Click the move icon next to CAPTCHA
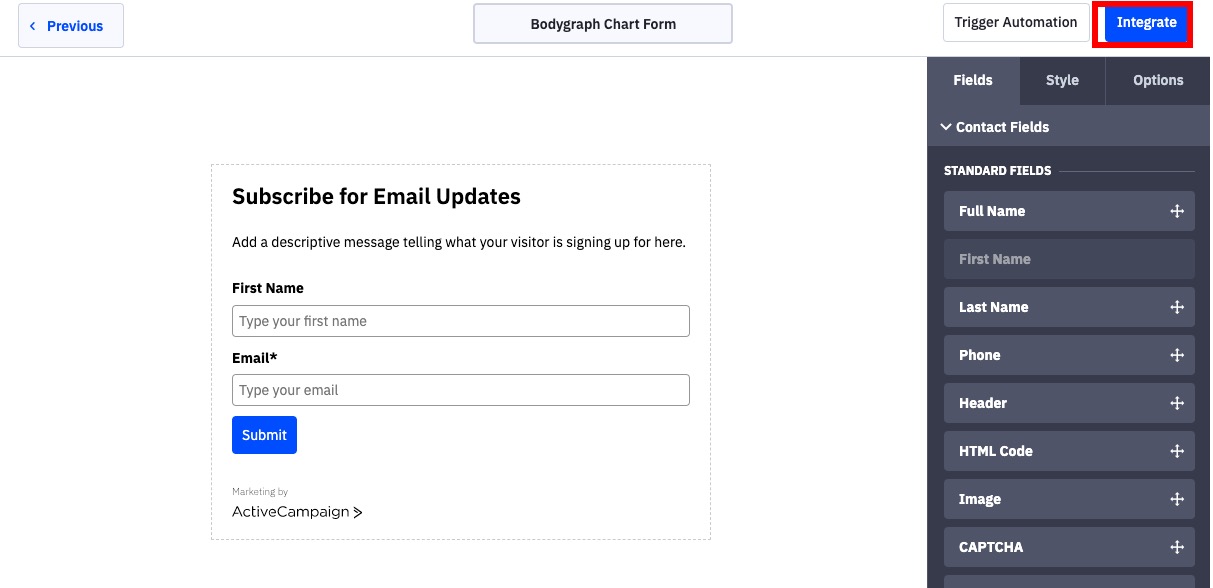The height and width of the screenshot is (588, 1213). (1177, 547)
